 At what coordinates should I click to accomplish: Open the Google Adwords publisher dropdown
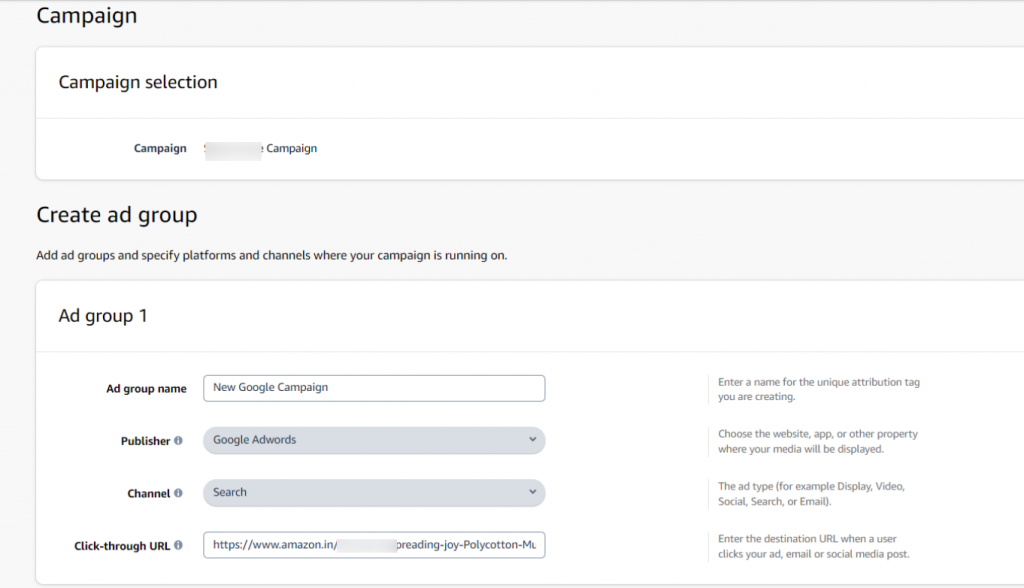coord(374,440)
